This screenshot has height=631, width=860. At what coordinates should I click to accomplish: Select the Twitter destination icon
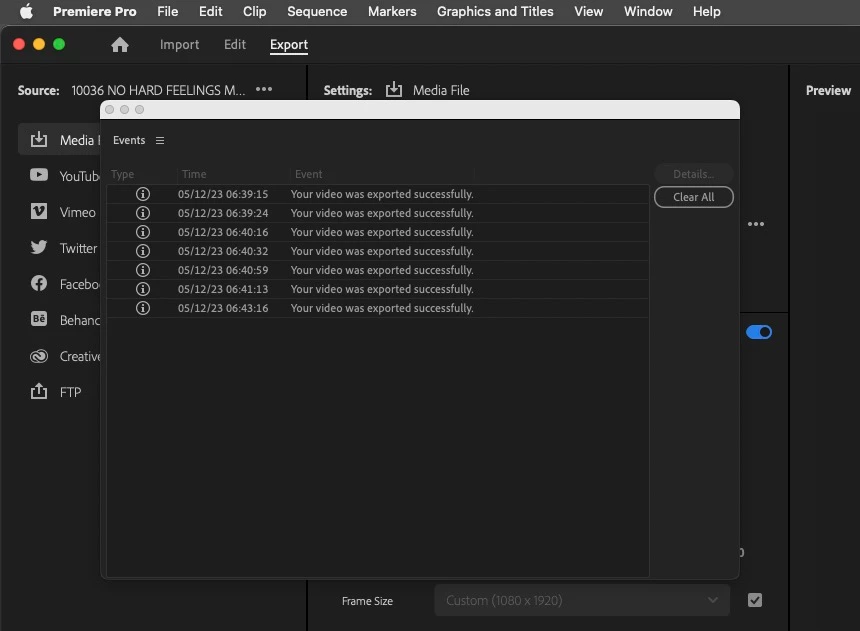point(39,247)
